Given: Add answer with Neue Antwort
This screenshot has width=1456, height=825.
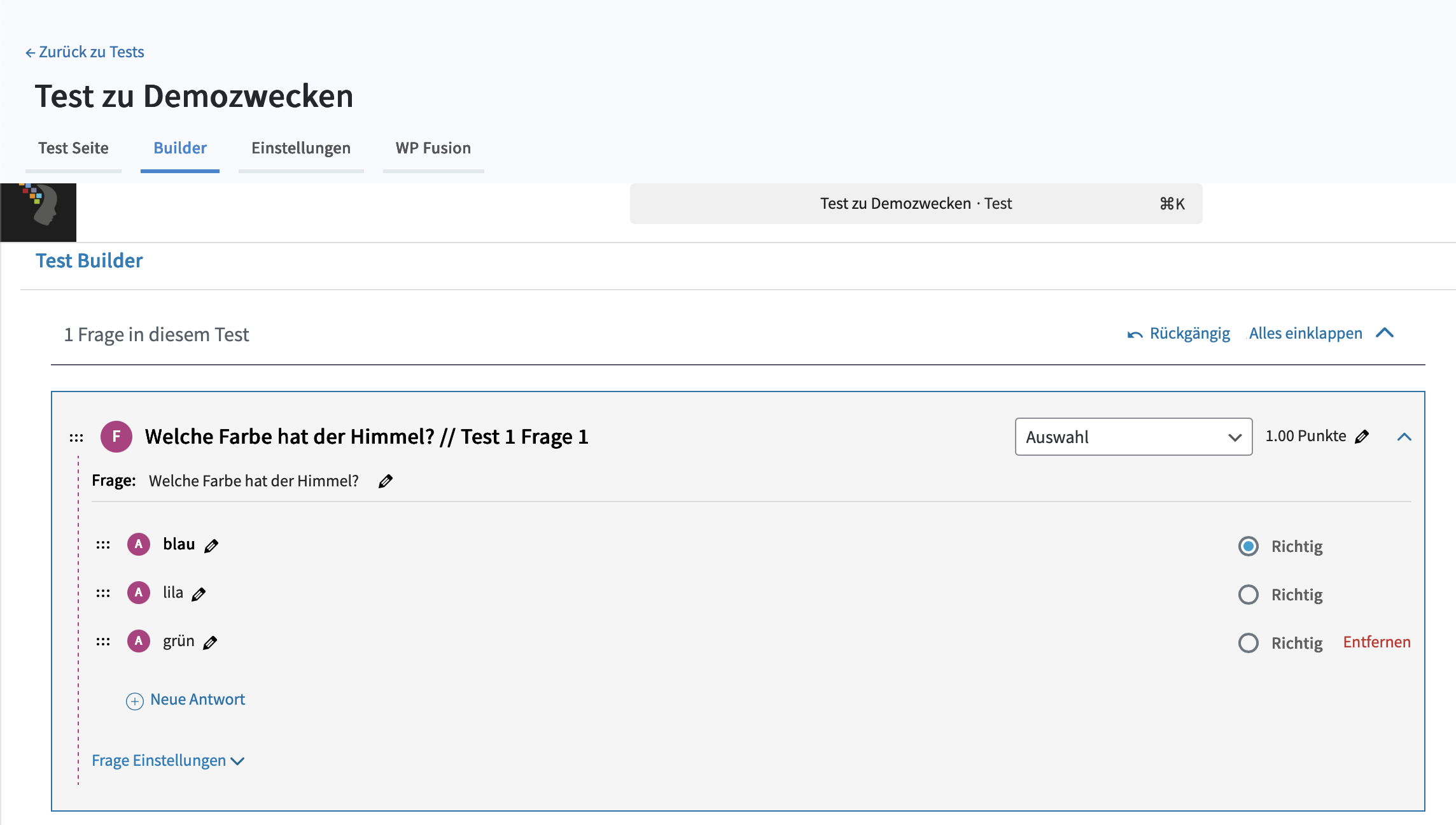Looking at the screenshot, I should (197, 700).
